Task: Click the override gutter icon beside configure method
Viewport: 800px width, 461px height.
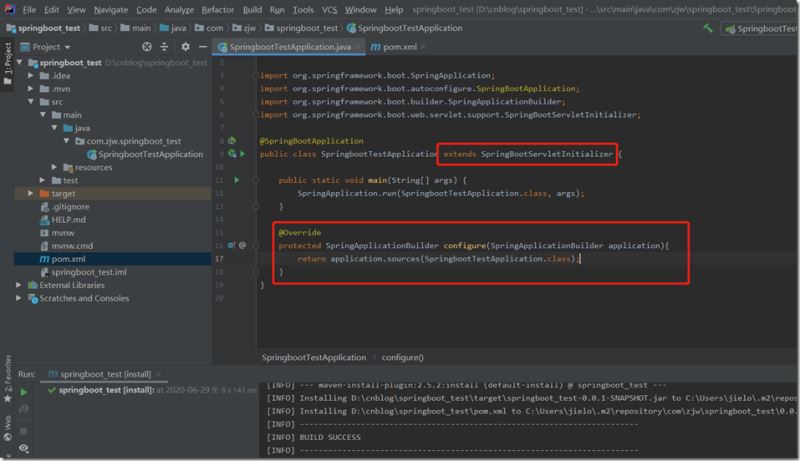Action: coord(231,244)
